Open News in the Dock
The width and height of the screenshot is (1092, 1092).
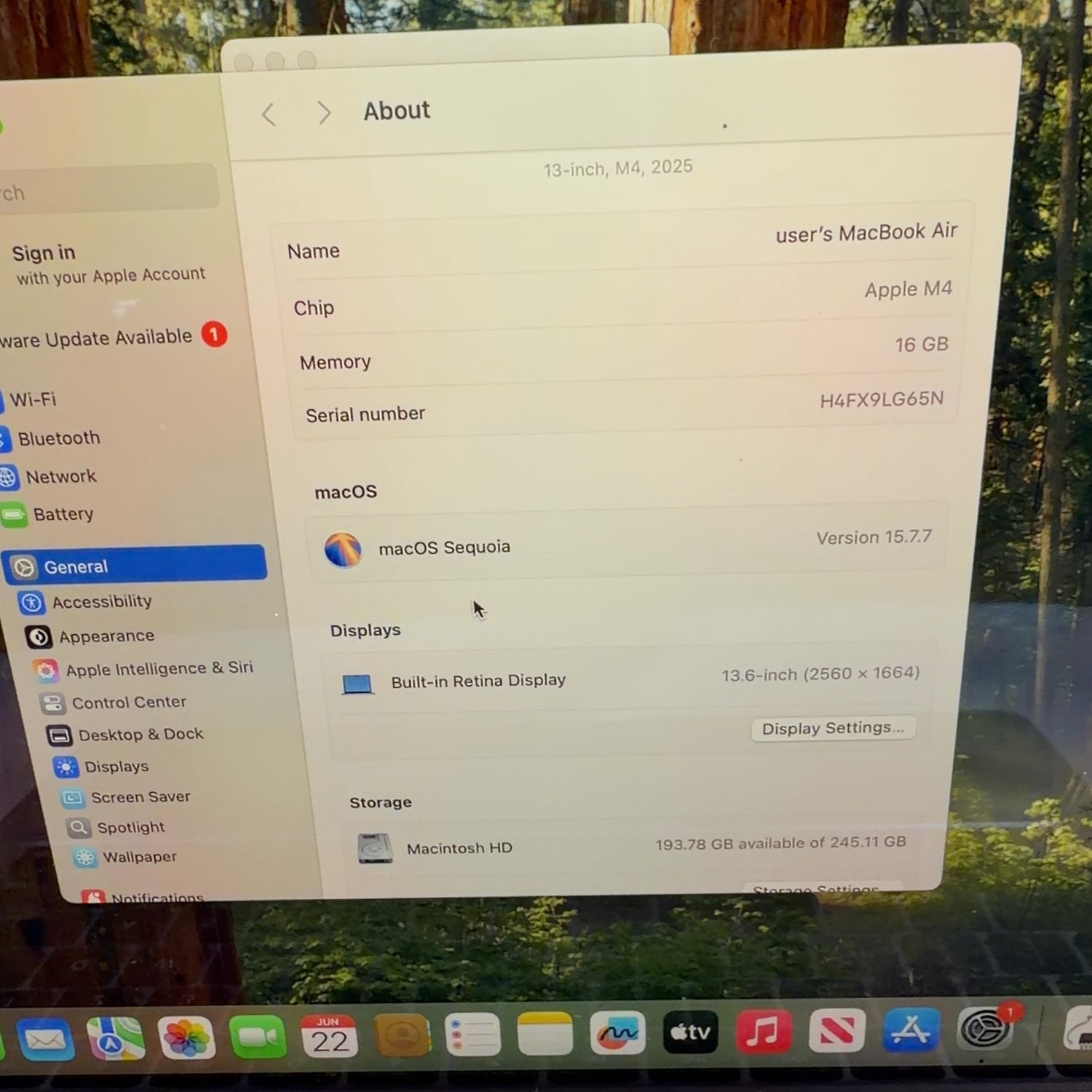[837, 1031]
